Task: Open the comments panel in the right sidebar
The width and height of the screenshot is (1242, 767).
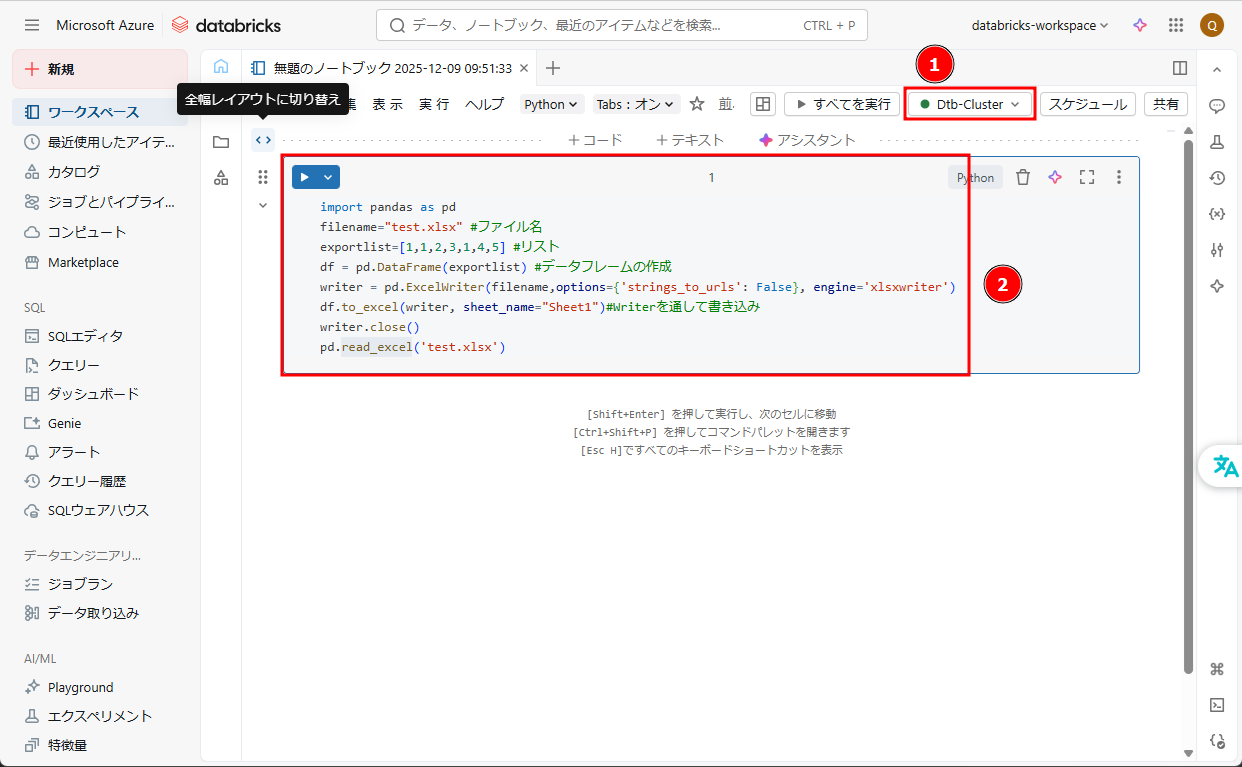Action: pyautogui.click(x=1217, y=105)
